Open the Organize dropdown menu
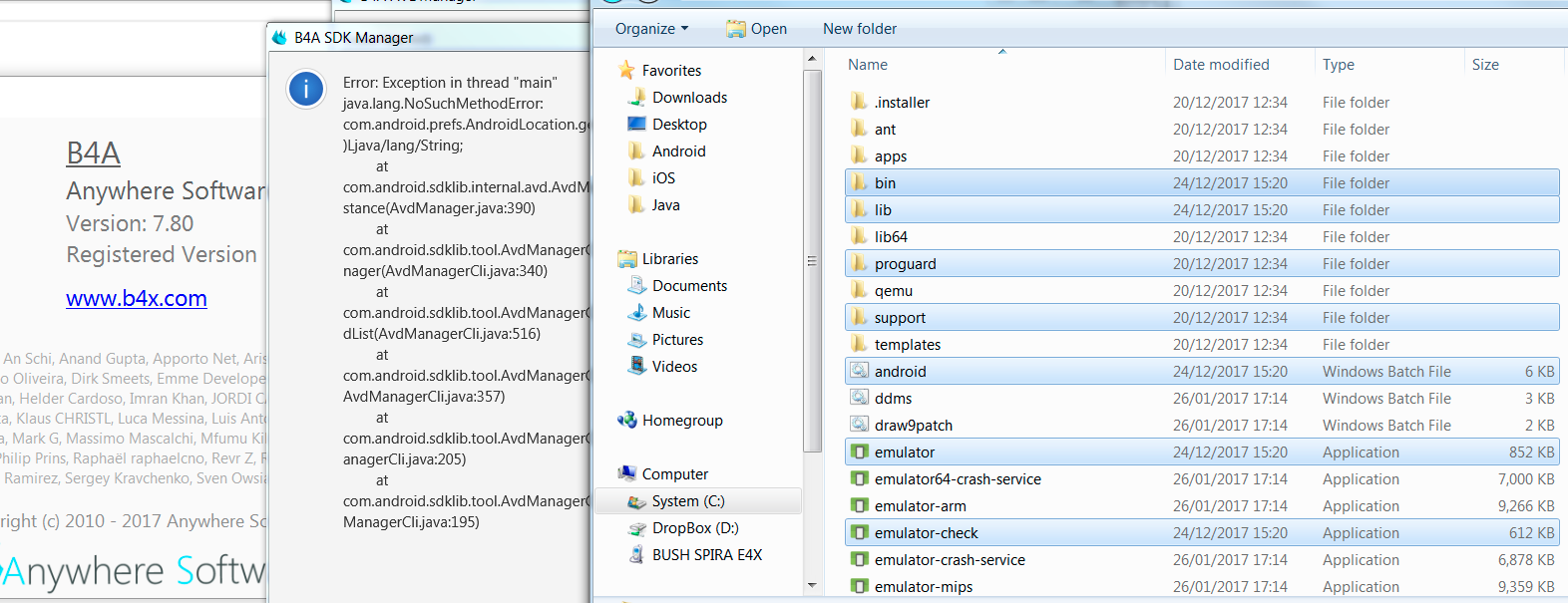Image resolution: width=1568 pixels, height=603 pixels. pos(651,29)
